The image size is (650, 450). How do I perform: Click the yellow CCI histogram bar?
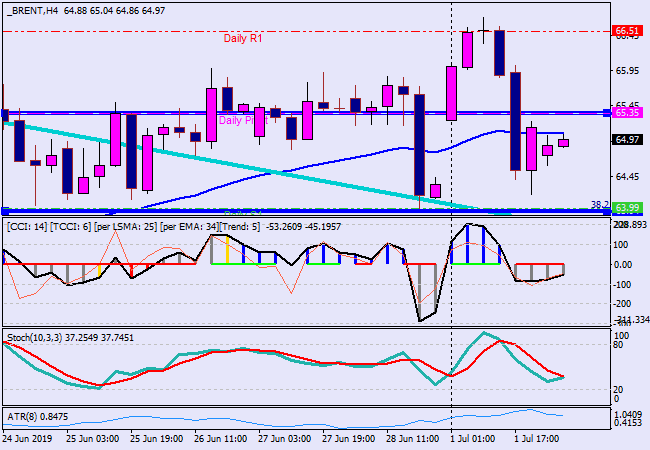(227, 252)
